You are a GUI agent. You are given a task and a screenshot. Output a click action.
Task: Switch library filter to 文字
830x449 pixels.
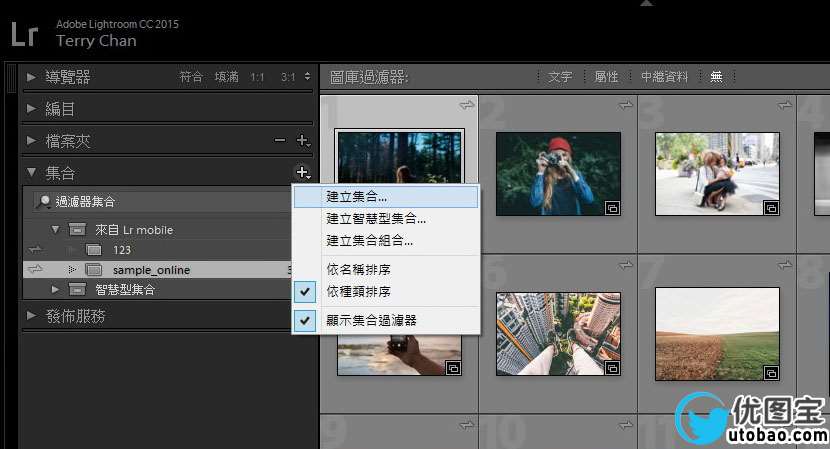560,77
